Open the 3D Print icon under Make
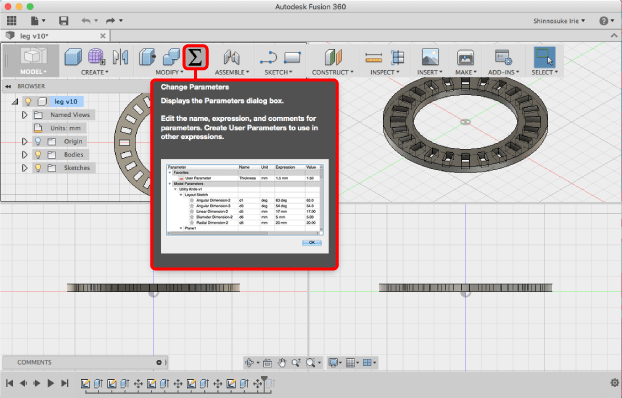 tap(465, 58)
